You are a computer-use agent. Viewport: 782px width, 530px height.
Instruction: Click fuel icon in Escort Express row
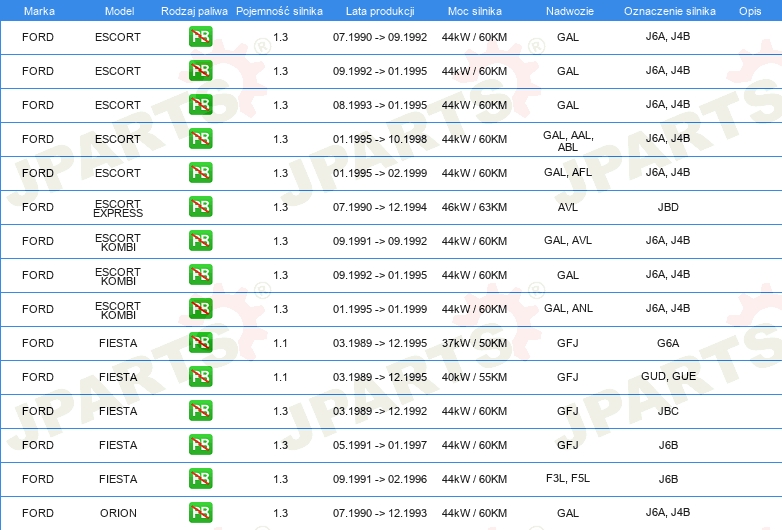[x=200, y=206]
